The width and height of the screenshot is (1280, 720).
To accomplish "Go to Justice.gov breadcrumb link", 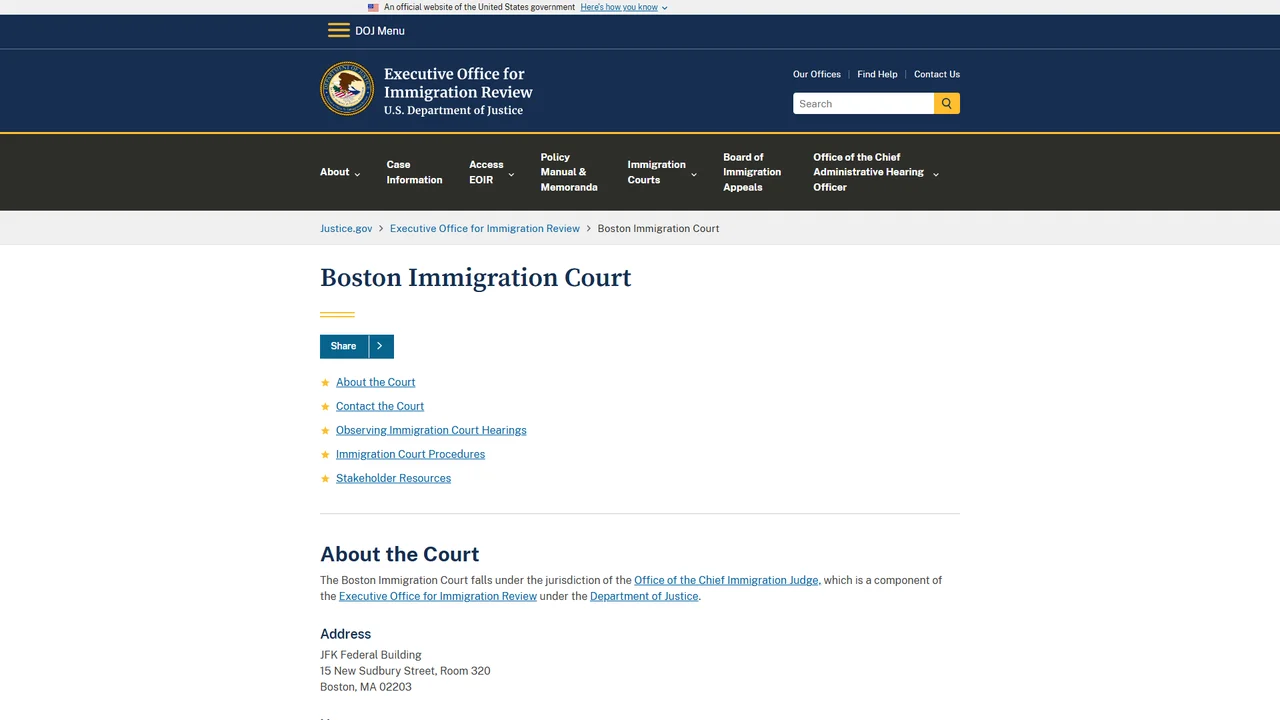I will click(346, 228).
